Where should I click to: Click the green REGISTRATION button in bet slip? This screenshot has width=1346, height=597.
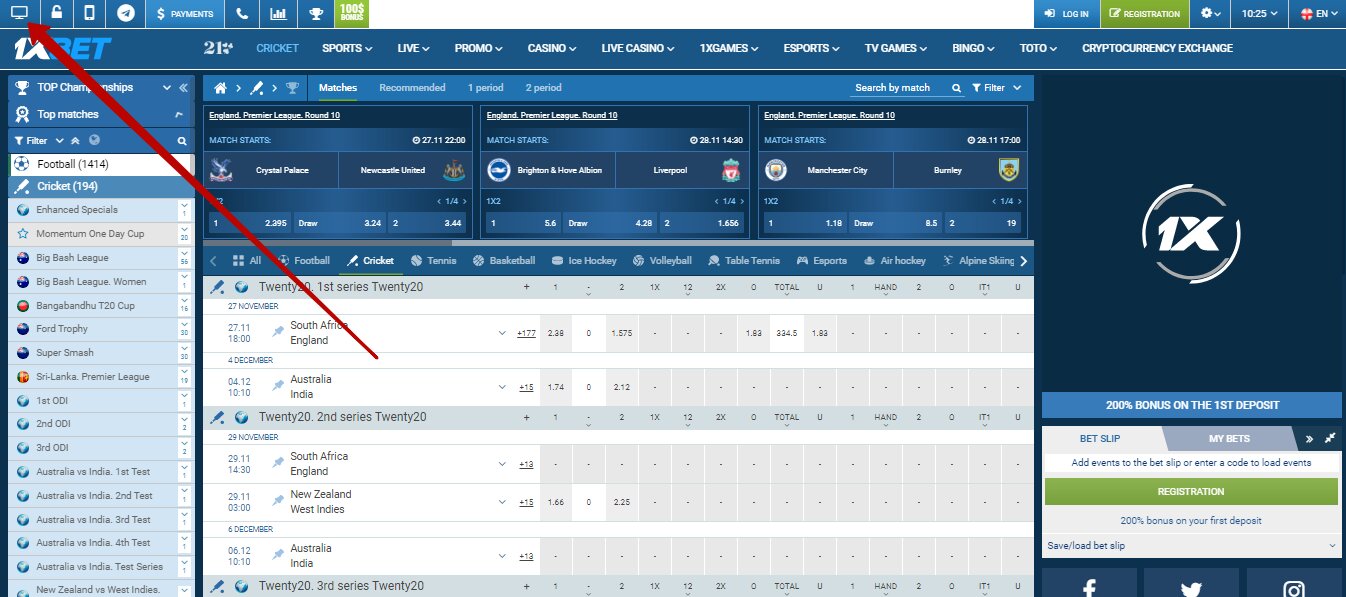[x=1191, y=491]
